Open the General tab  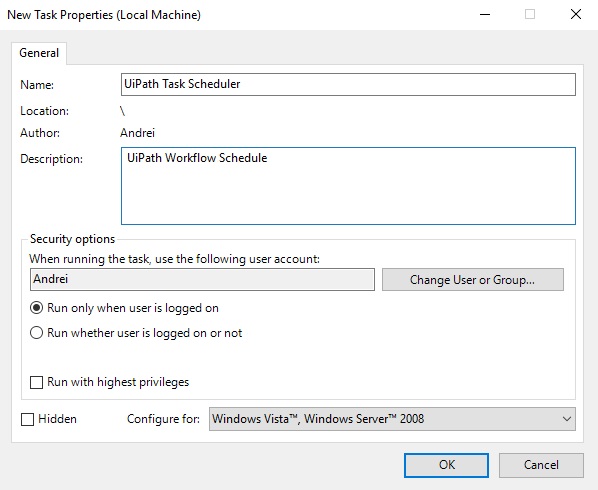pos(39,53)
